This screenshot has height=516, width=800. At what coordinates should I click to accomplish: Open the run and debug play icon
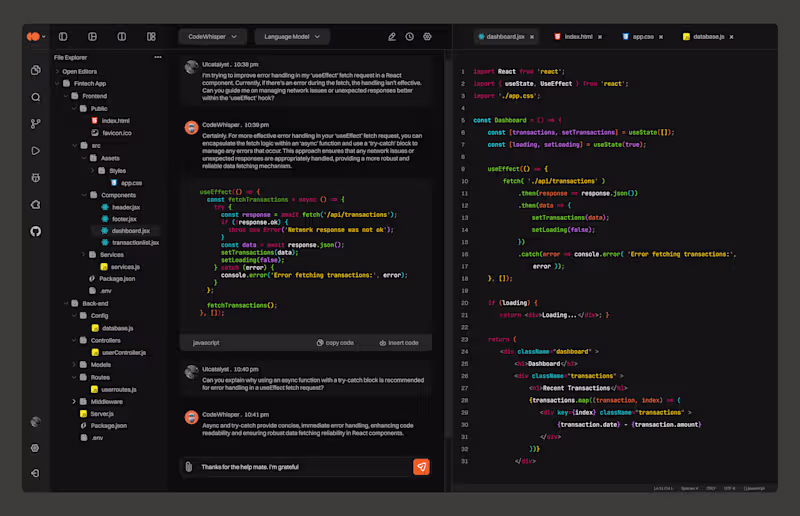tap(36, 151)
